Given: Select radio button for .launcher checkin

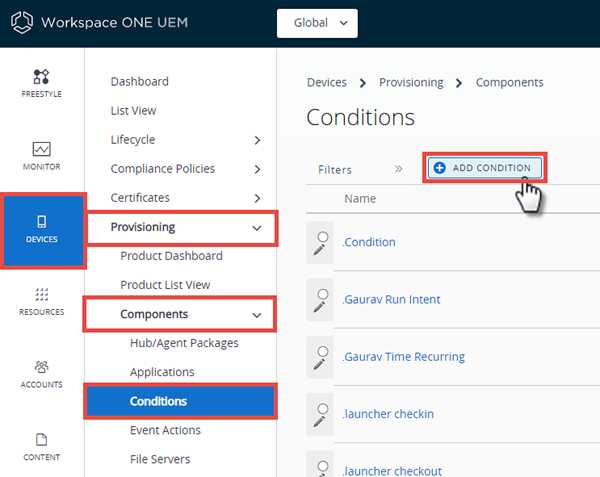Looking at the screenshot, I should click(x=323, y=409).
